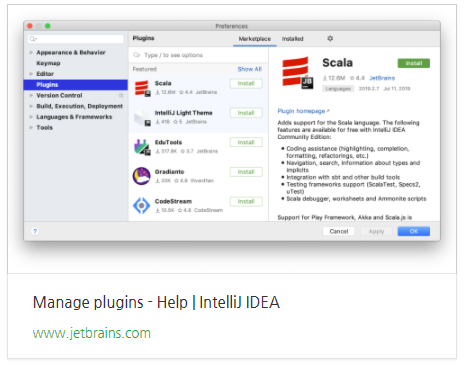Click the plugin search magnifier icon
The width and height of the screenshot is (465, 366).
pos(137,55)
